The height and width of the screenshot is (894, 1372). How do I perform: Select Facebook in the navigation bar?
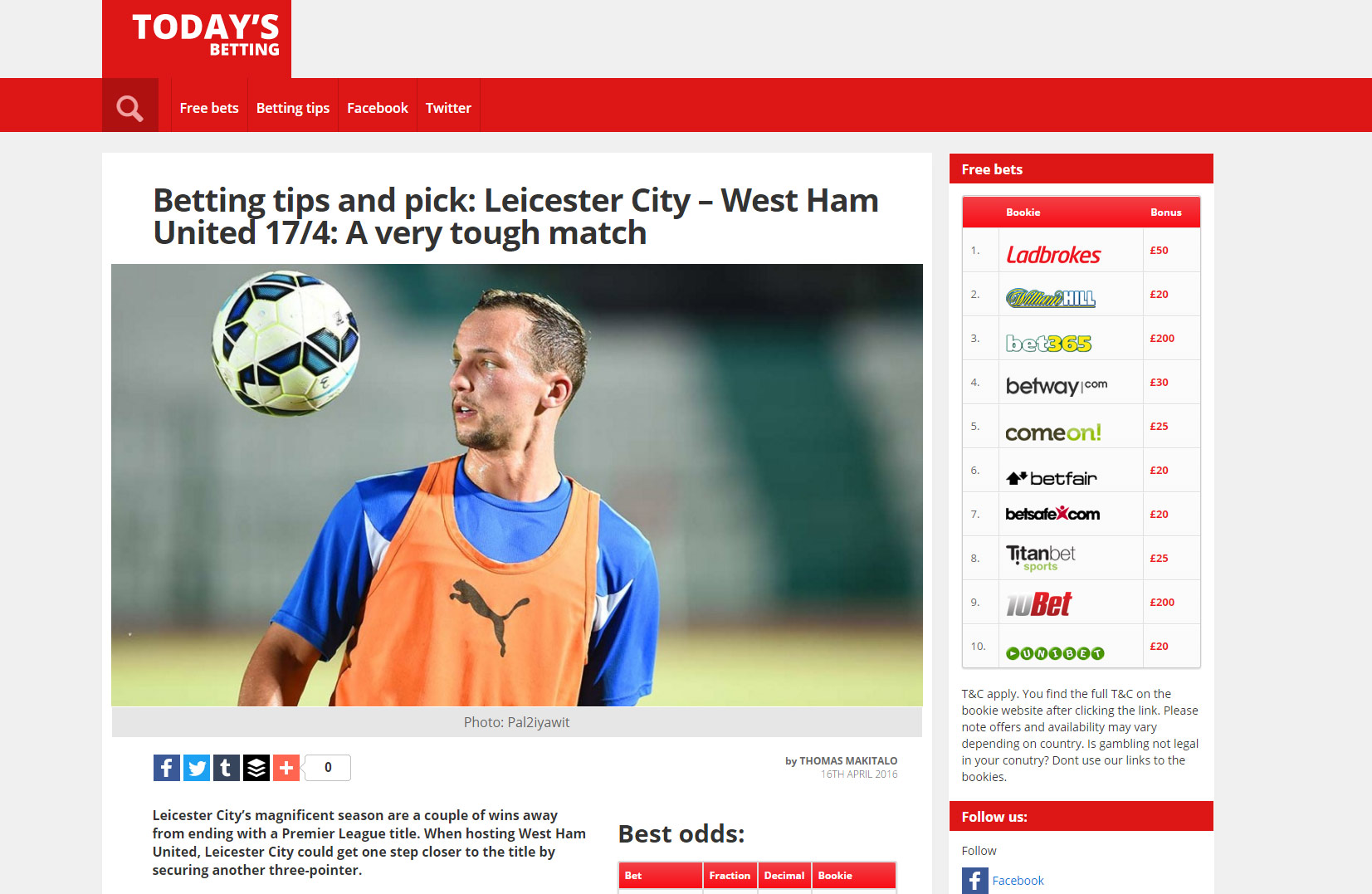pos(378,108)
